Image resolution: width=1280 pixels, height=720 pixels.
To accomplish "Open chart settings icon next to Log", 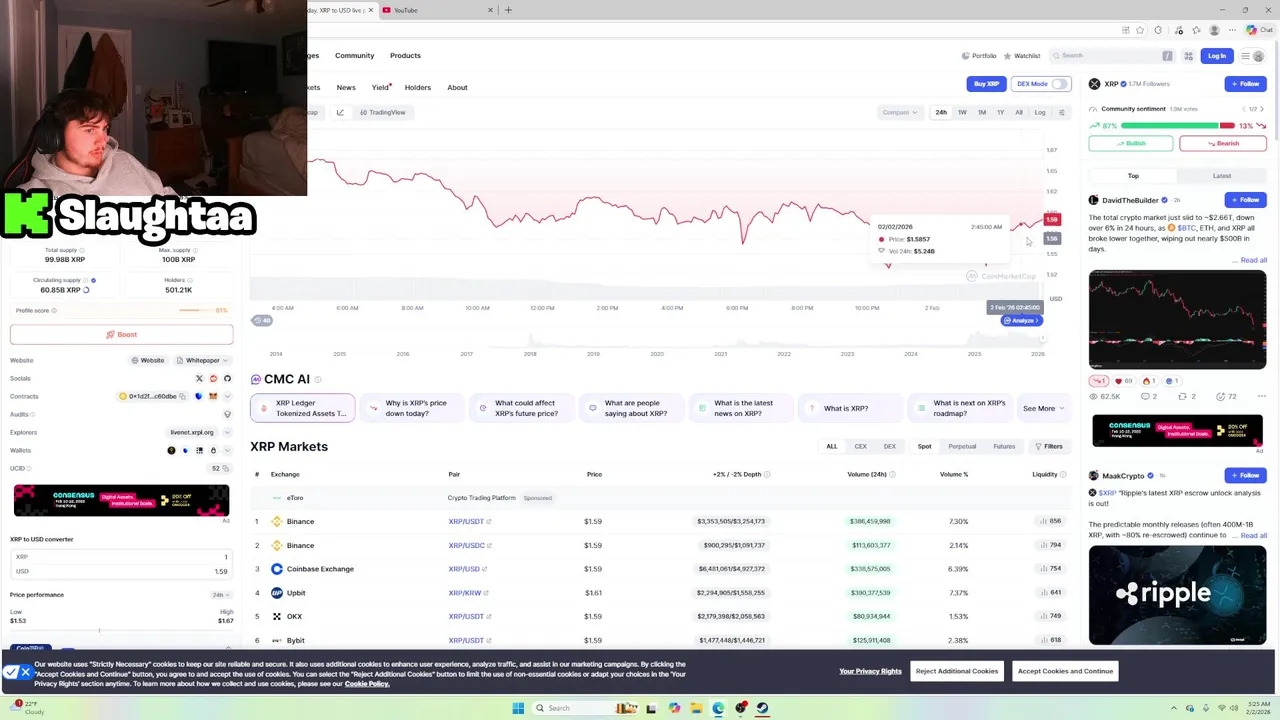I will click(1062, 112).
